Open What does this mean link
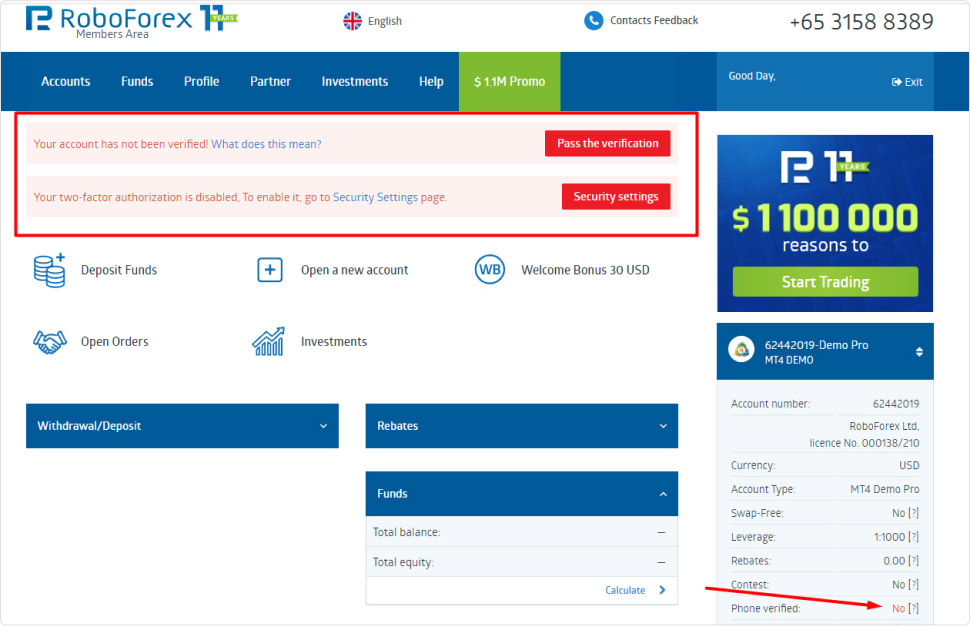 click(266, 144)
